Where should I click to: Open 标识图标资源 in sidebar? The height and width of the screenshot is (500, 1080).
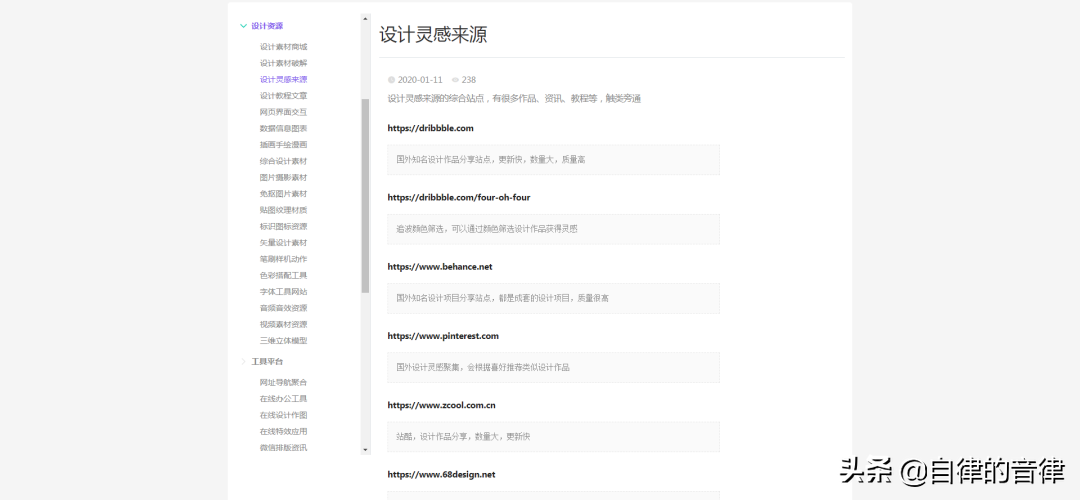coord(284,227)
